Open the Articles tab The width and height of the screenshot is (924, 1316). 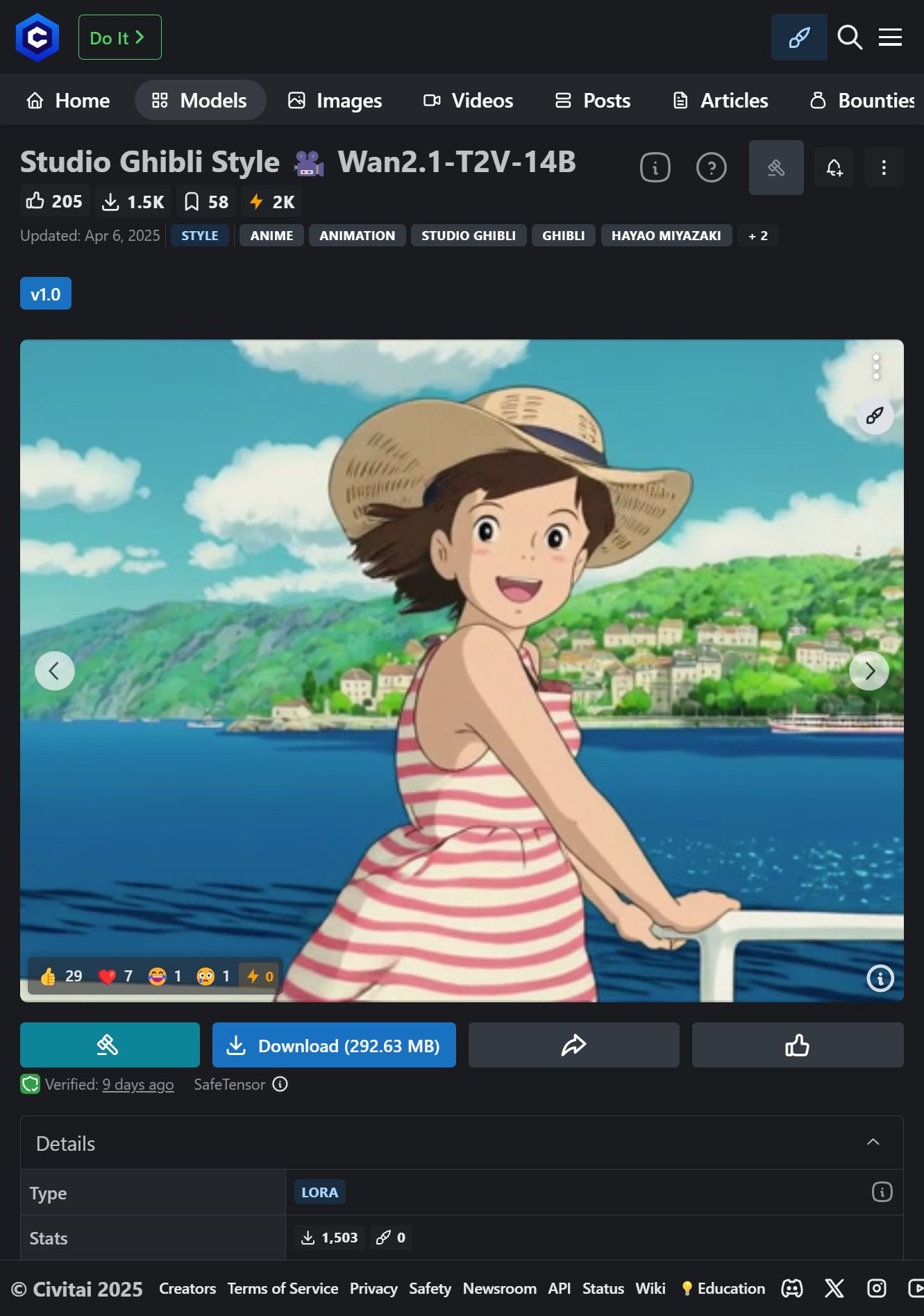coord(721,101)
